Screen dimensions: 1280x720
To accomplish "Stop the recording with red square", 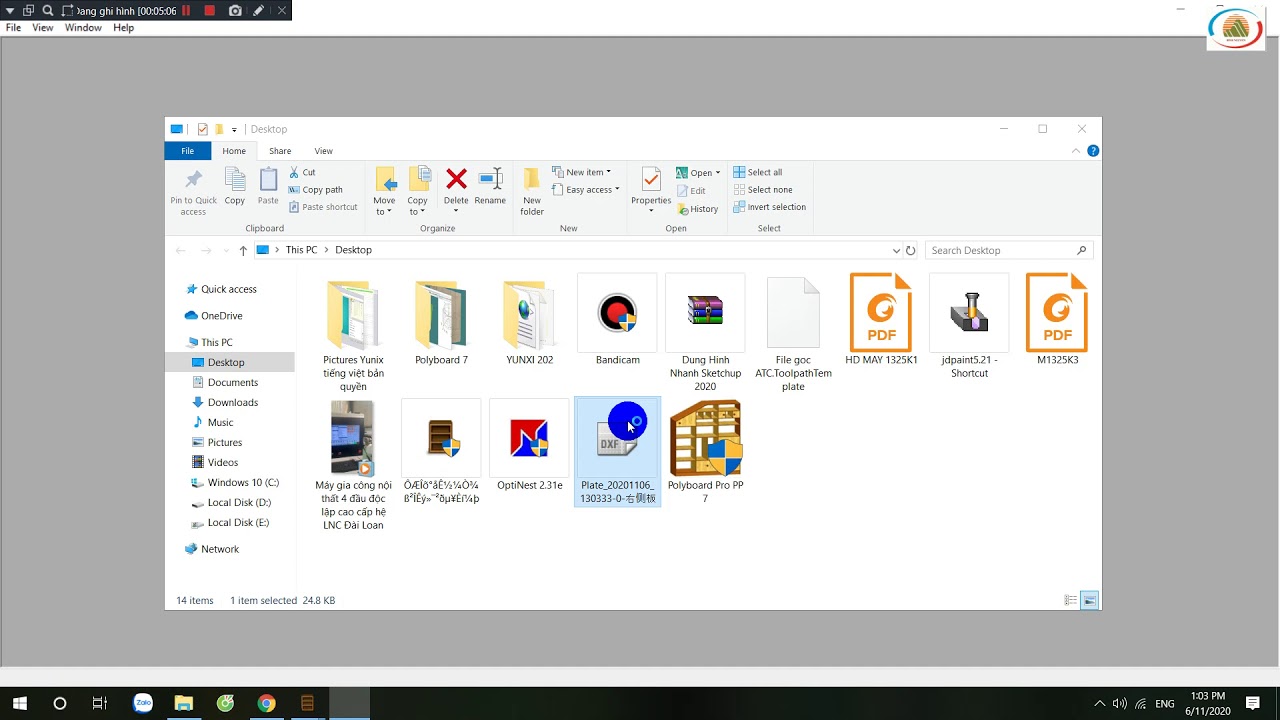I will click(209, 10).
